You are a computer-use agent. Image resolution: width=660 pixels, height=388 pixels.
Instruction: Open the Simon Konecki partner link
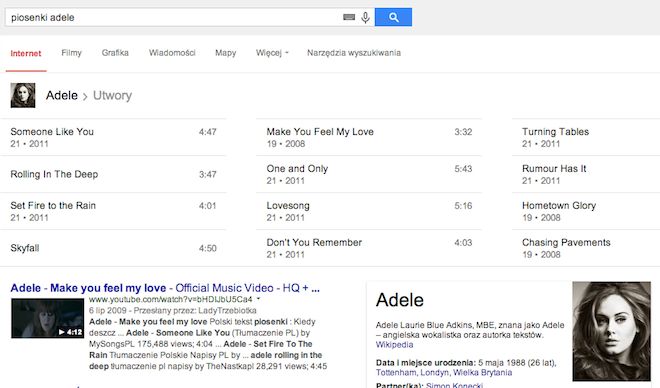point(454,385)
